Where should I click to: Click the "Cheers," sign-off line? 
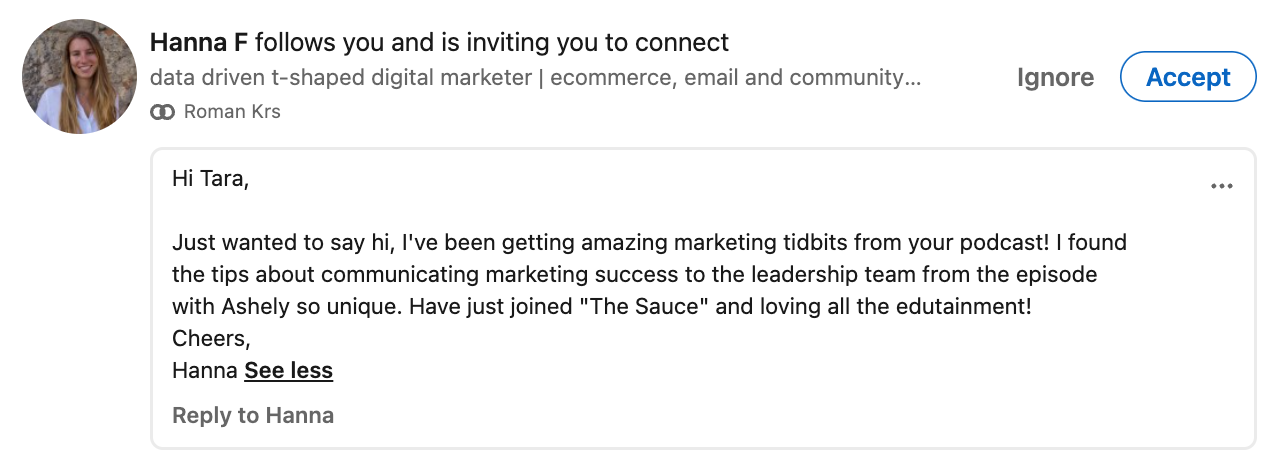211,339
